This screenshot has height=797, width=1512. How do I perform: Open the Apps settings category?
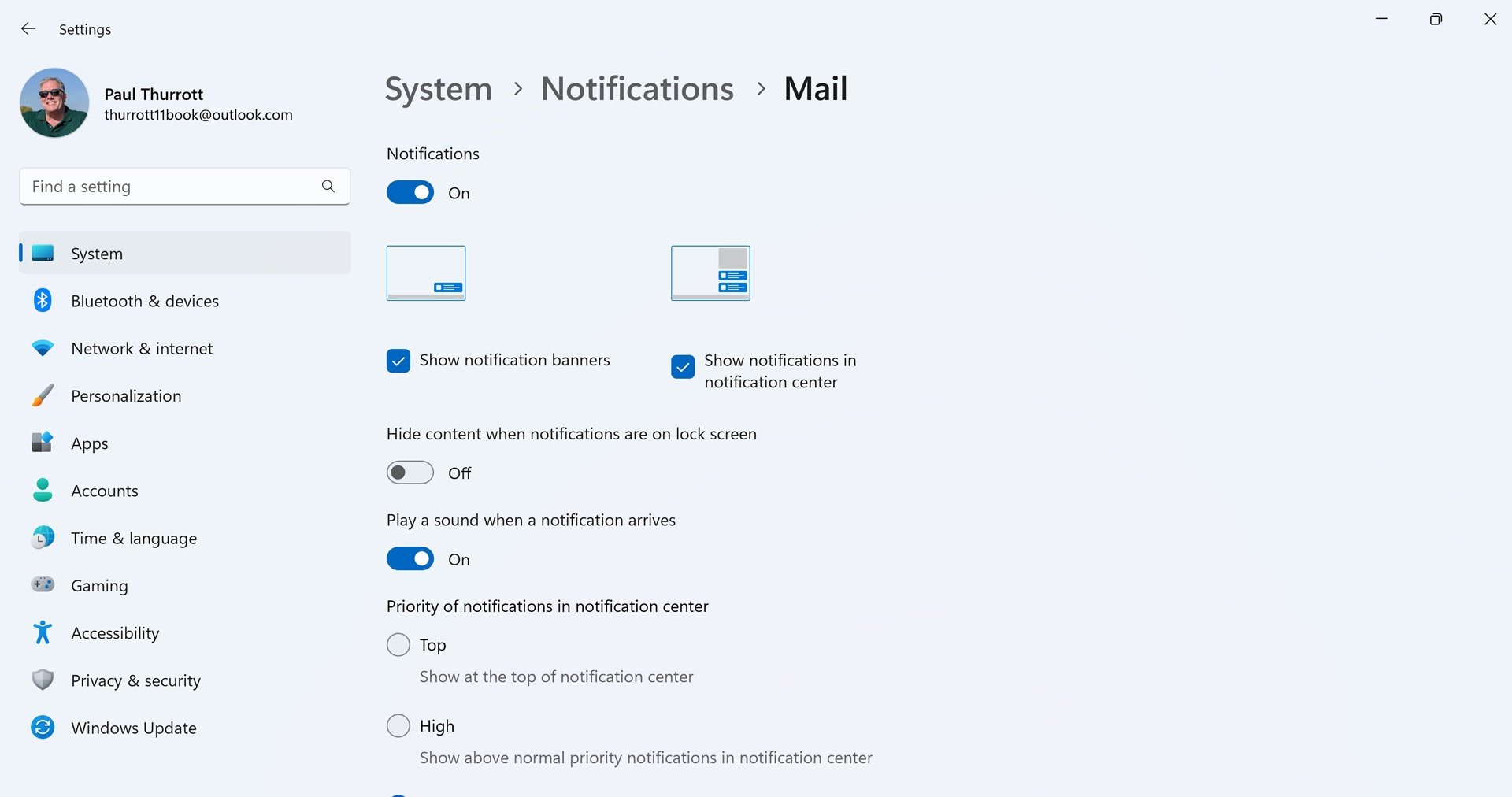pyautogui.click(x=90, y=443)
